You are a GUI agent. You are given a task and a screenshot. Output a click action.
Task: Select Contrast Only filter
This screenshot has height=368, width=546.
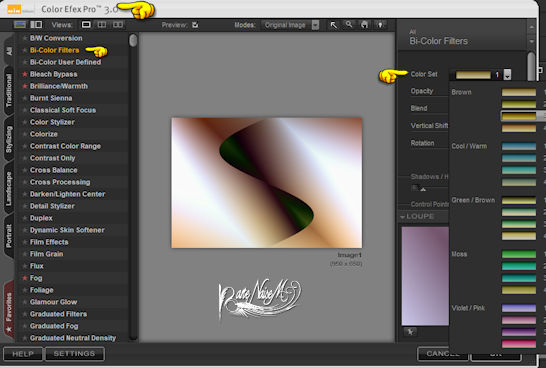click(53, 158)
